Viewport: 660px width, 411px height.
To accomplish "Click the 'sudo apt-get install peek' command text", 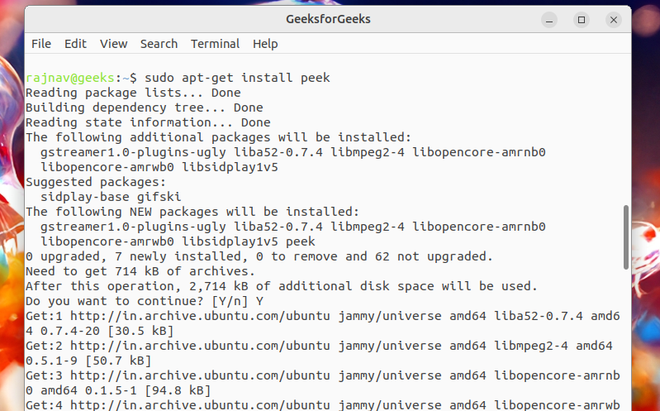I will pyautogui.click(x=237, y=77).
